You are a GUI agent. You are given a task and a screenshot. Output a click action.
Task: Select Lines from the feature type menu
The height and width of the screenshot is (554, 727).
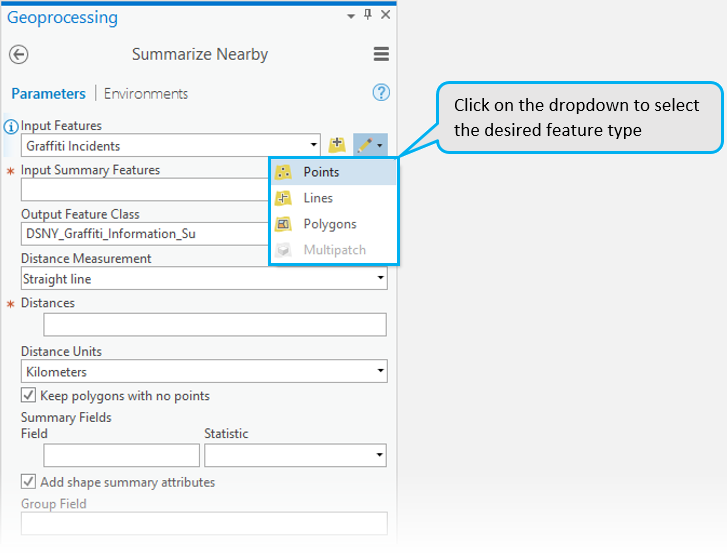318,198
